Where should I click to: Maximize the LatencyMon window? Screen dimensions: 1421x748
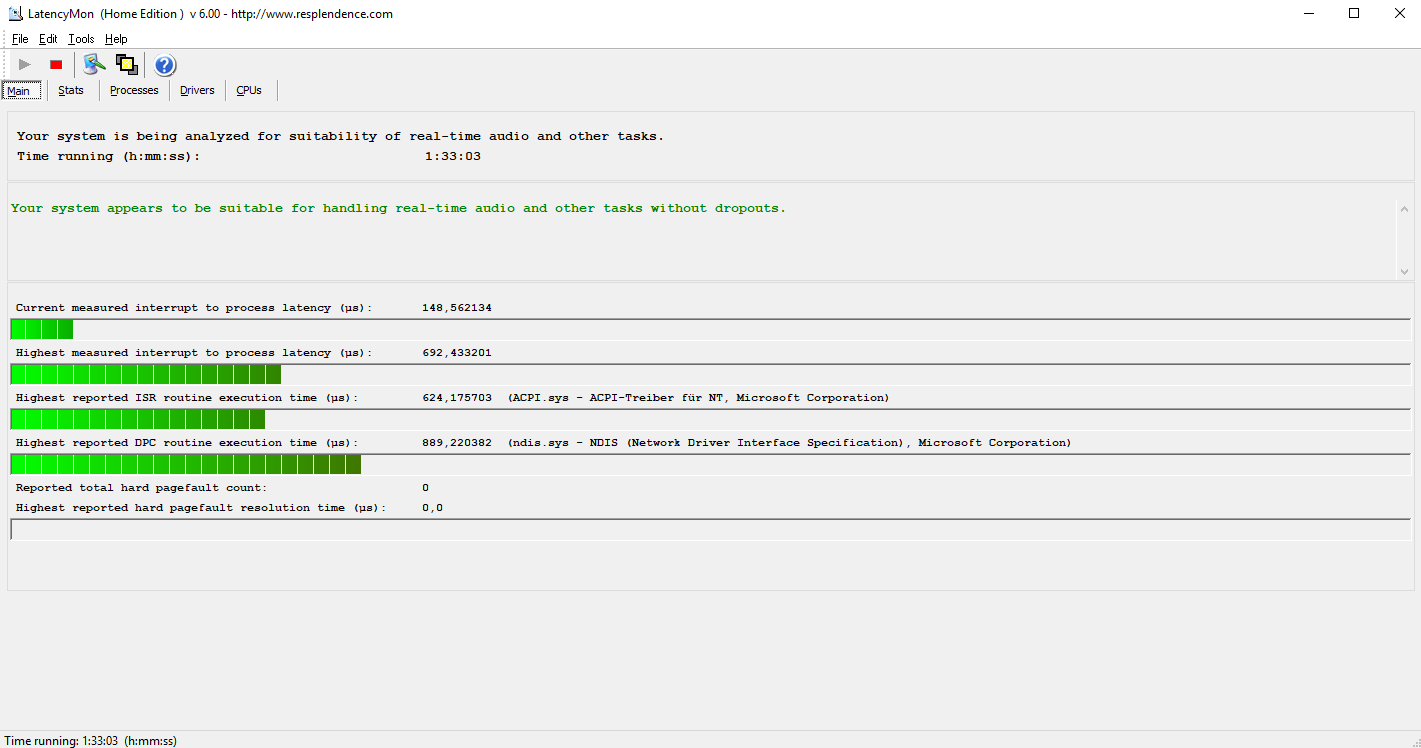pos(1354,14)
